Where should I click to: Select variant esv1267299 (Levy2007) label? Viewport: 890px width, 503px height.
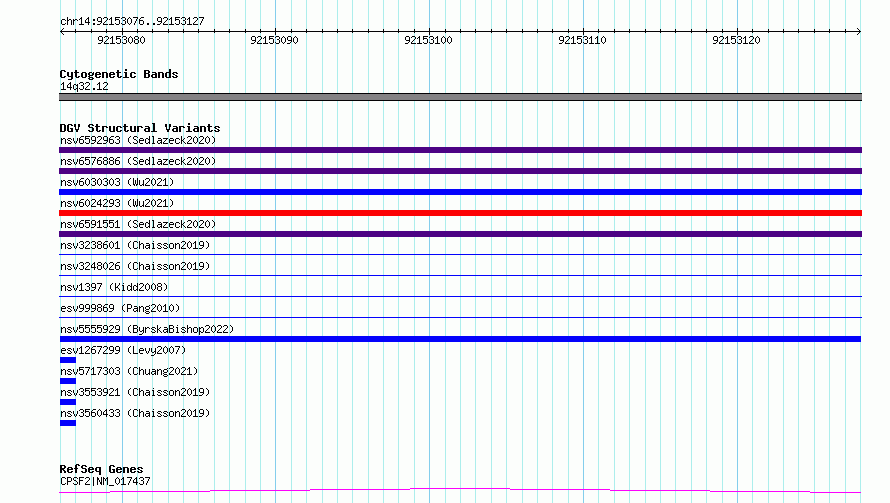[x=123, y=350]
